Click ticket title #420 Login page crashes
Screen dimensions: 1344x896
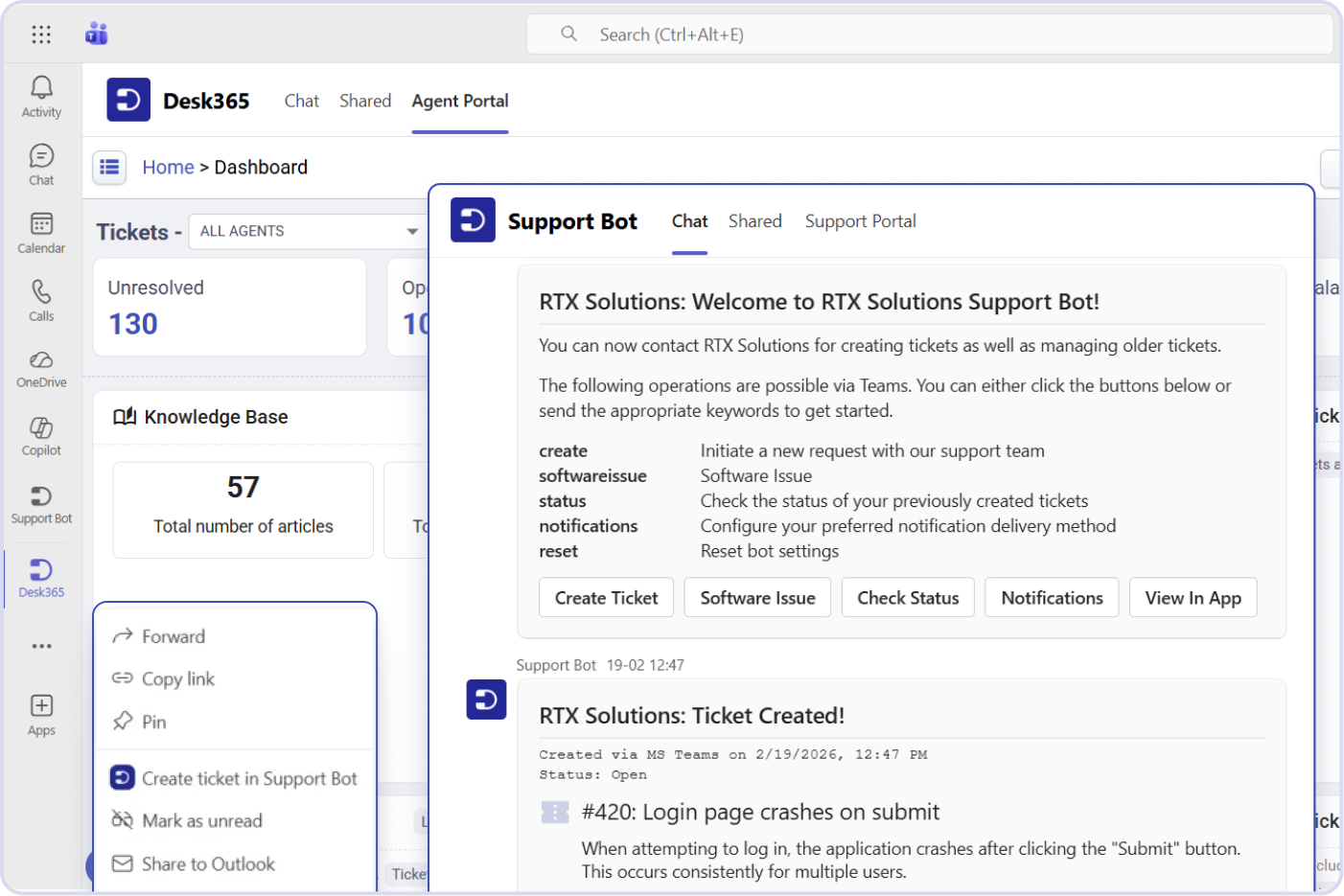pyautogui.click(x=760, y=813)
